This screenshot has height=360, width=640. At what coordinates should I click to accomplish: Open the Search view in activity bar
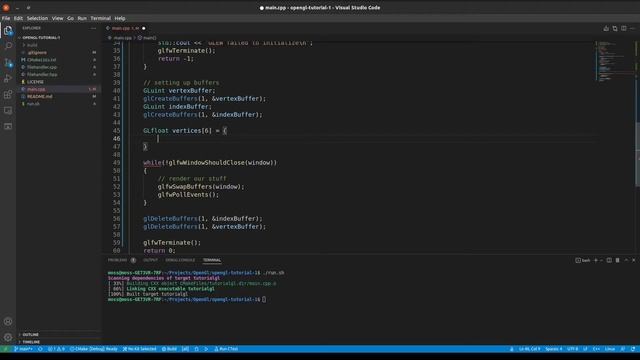[8, 46]
